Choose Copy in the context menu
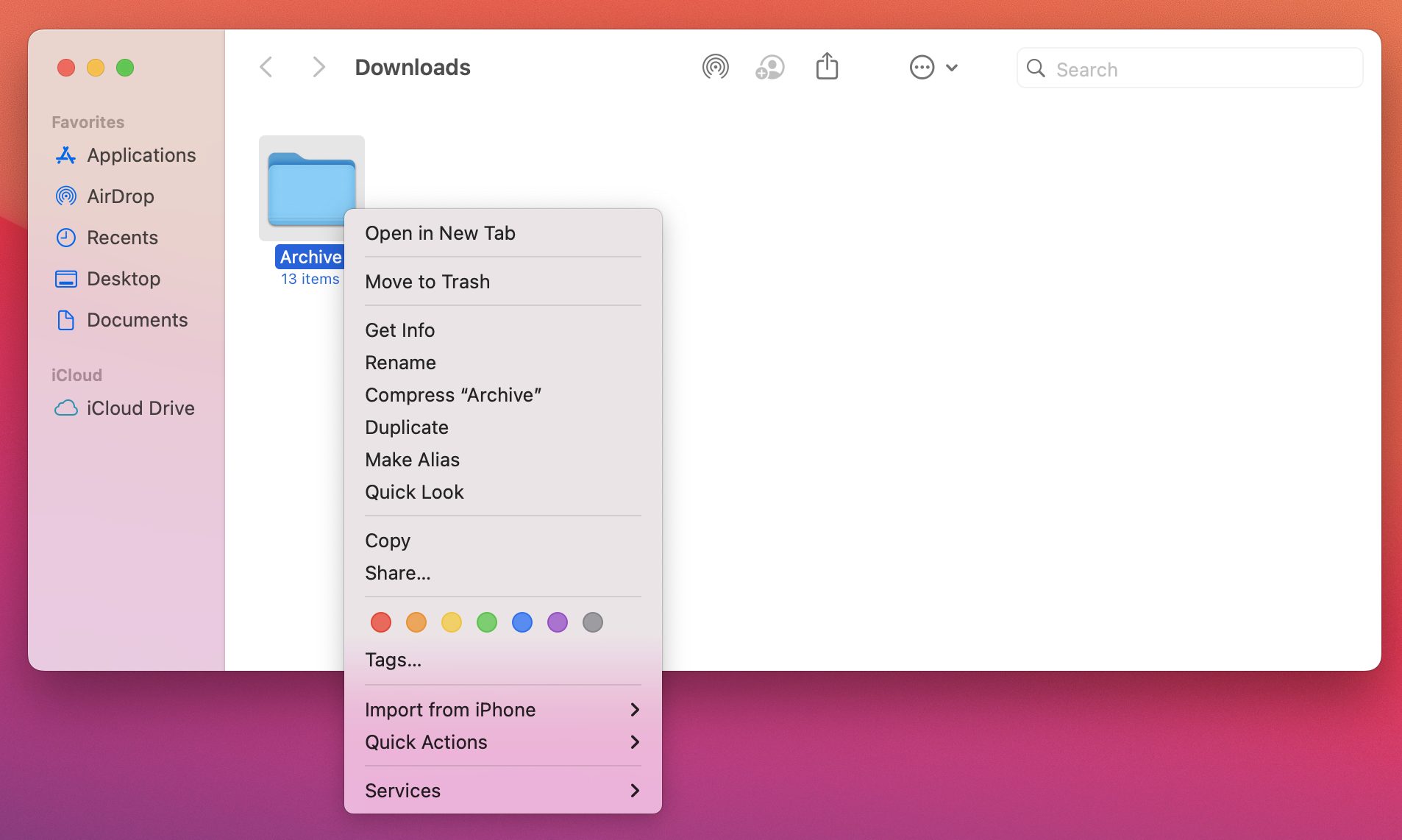Image resolution: width=1402 pixels, height=840 pixels. [503, 540]
